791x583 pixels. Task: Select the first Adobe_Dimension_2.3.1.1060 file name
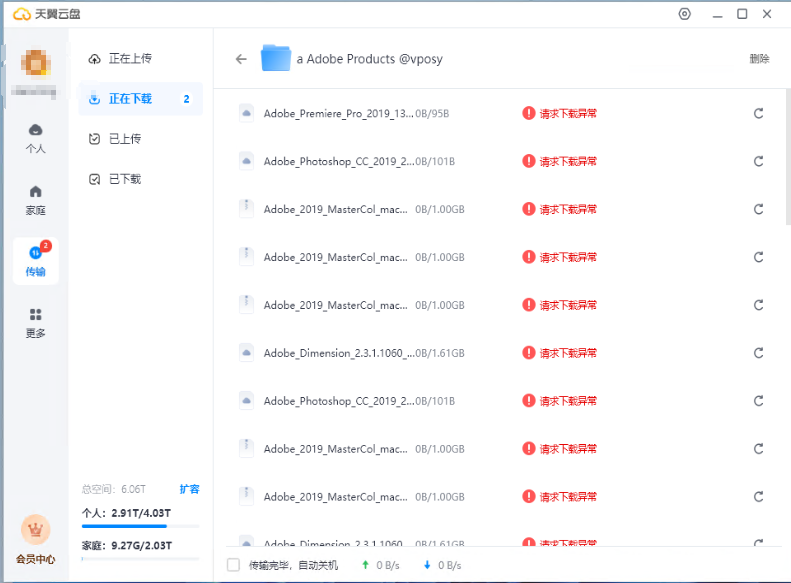coord(338,353)
